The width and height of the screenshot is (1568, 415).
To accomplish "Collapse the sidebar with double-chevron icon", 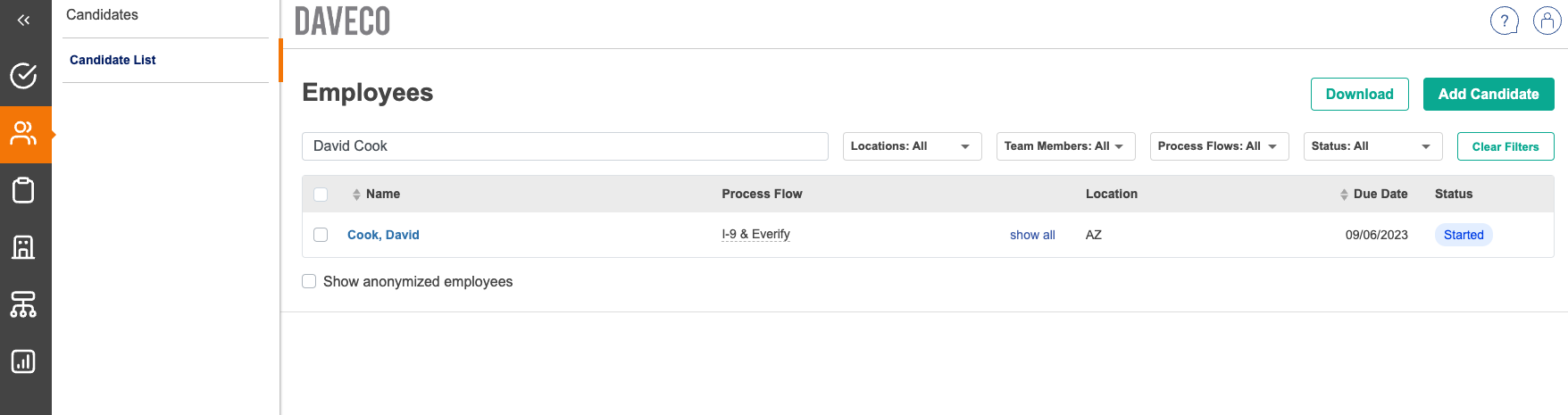I will (x=24, y=20).
